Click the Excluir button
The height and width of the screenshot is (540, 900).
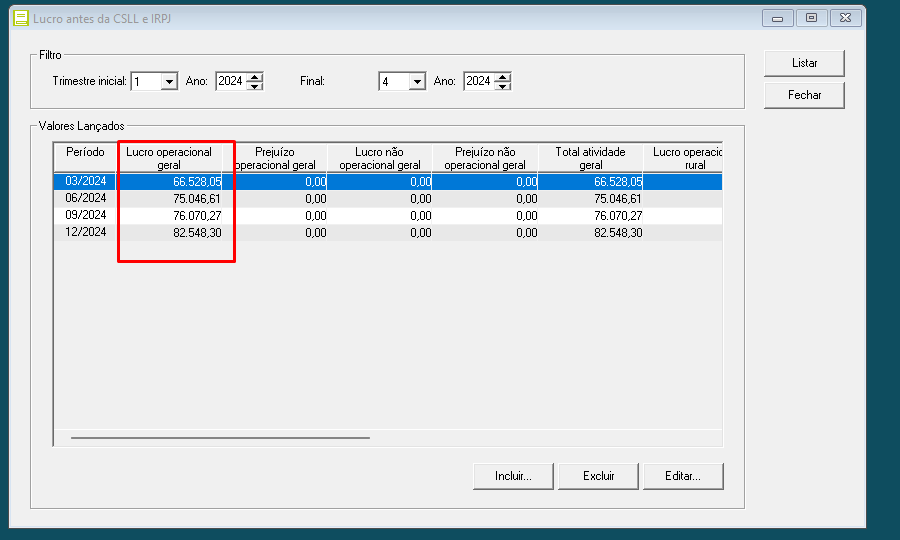coord(598,476)
